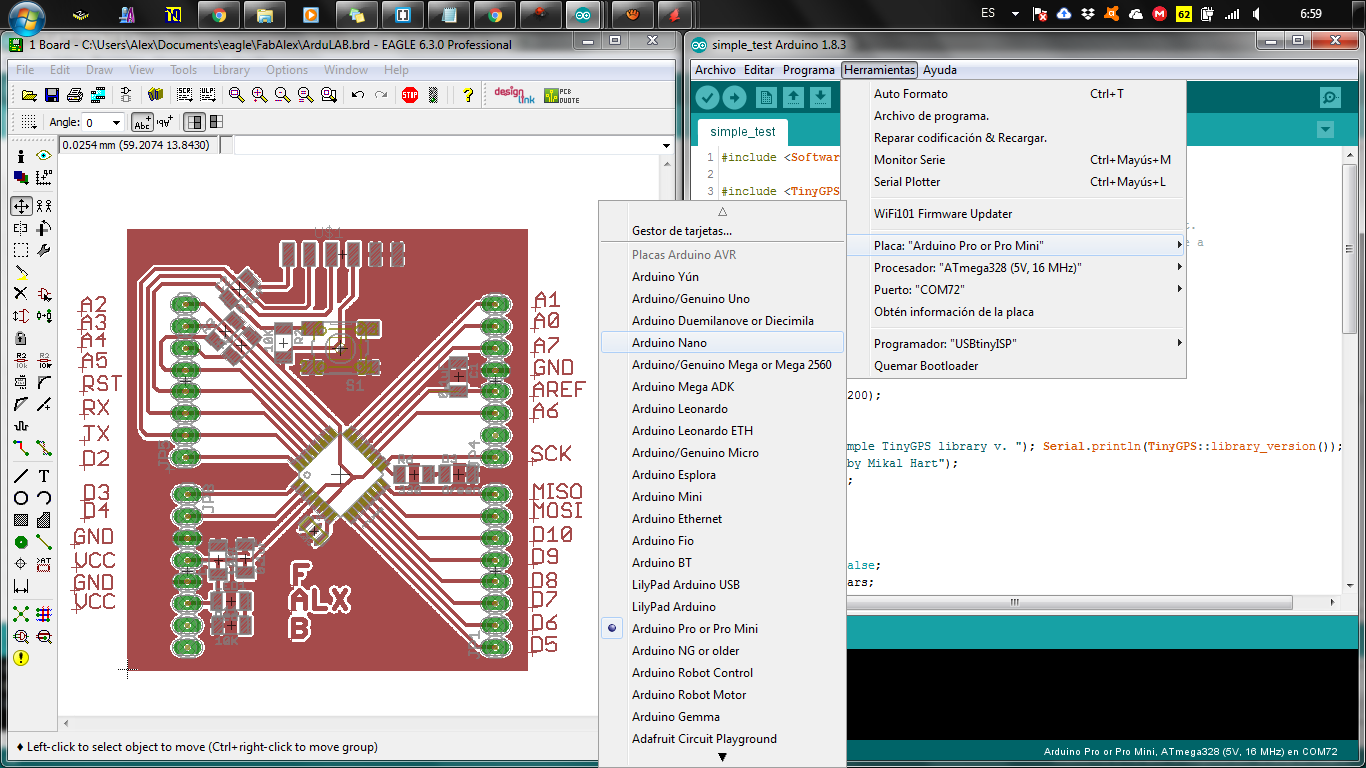Click the Zoom out magnifier icon
The image size is (1366, 768).
pyautogui.click(x=282, y=95)
